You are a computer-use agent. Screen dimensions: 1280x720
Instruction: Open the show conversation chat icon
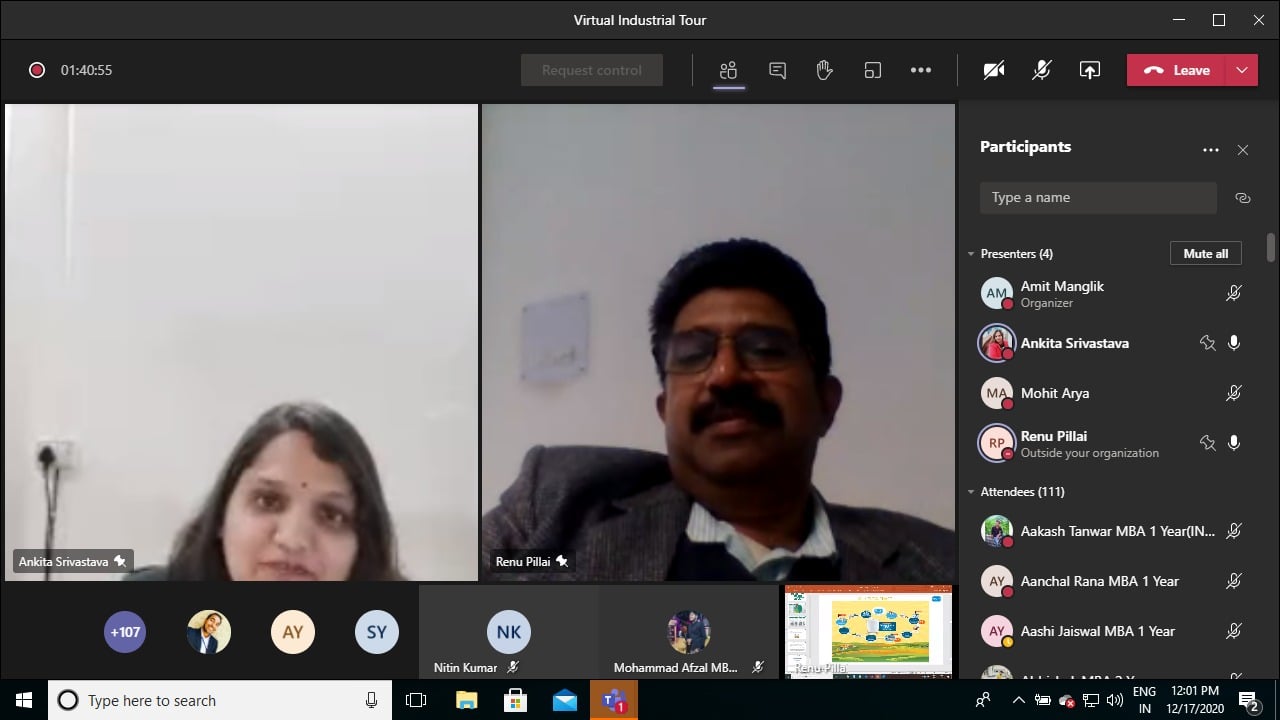click(x=777, y=70)
